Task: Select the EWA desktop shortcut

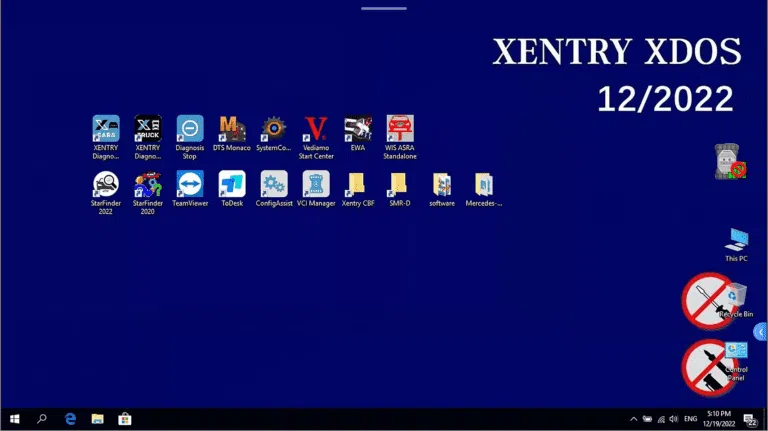Action: click(358, 133)
